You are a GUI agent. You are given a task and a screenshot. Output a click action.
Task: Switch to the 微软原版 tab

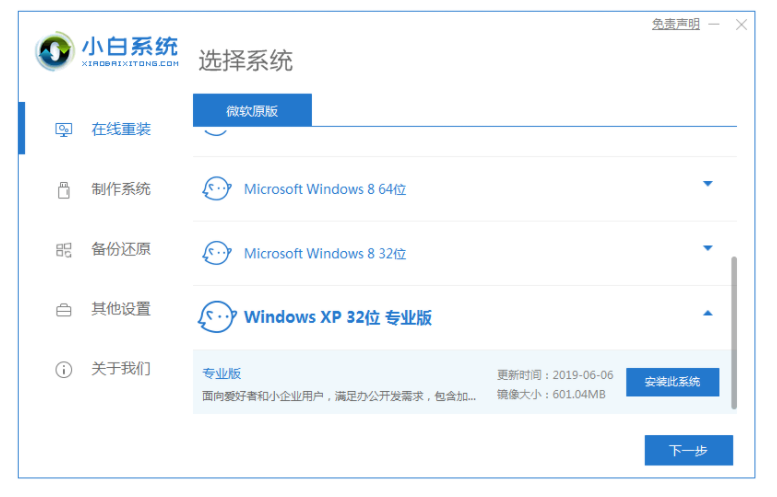tap(252, 111)
